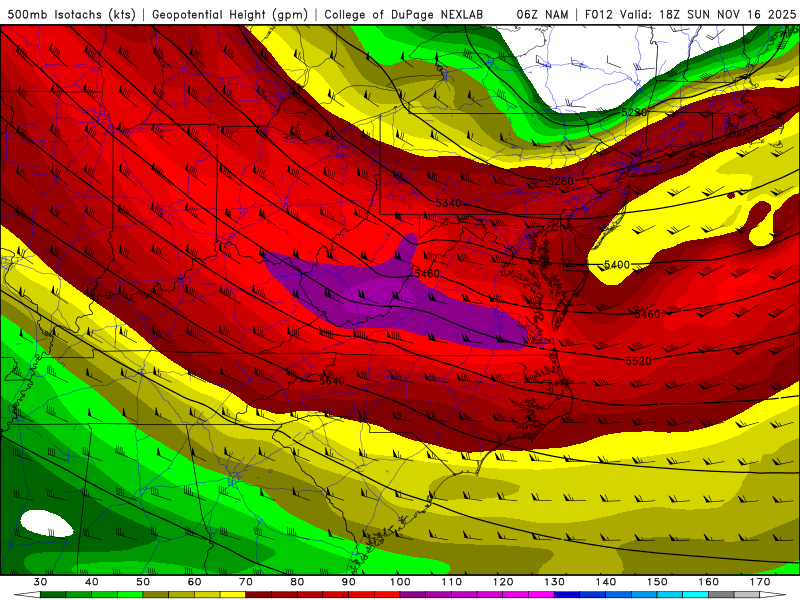Click the '150' legend number
The height and width of the screenshot is (600, 800).
657,582
